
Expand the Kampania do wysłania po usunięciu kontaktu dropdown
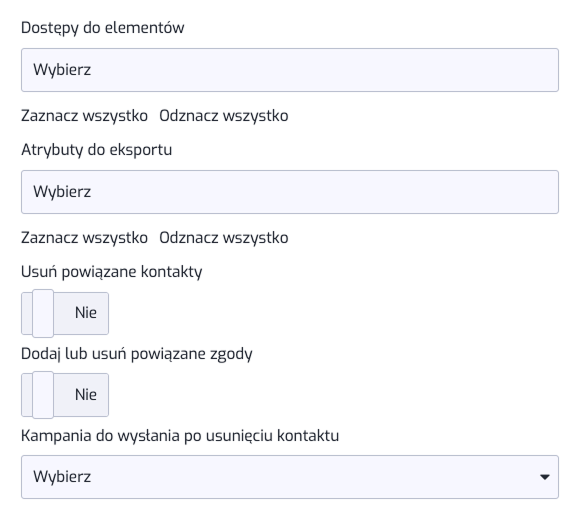(x=290, y=477)
